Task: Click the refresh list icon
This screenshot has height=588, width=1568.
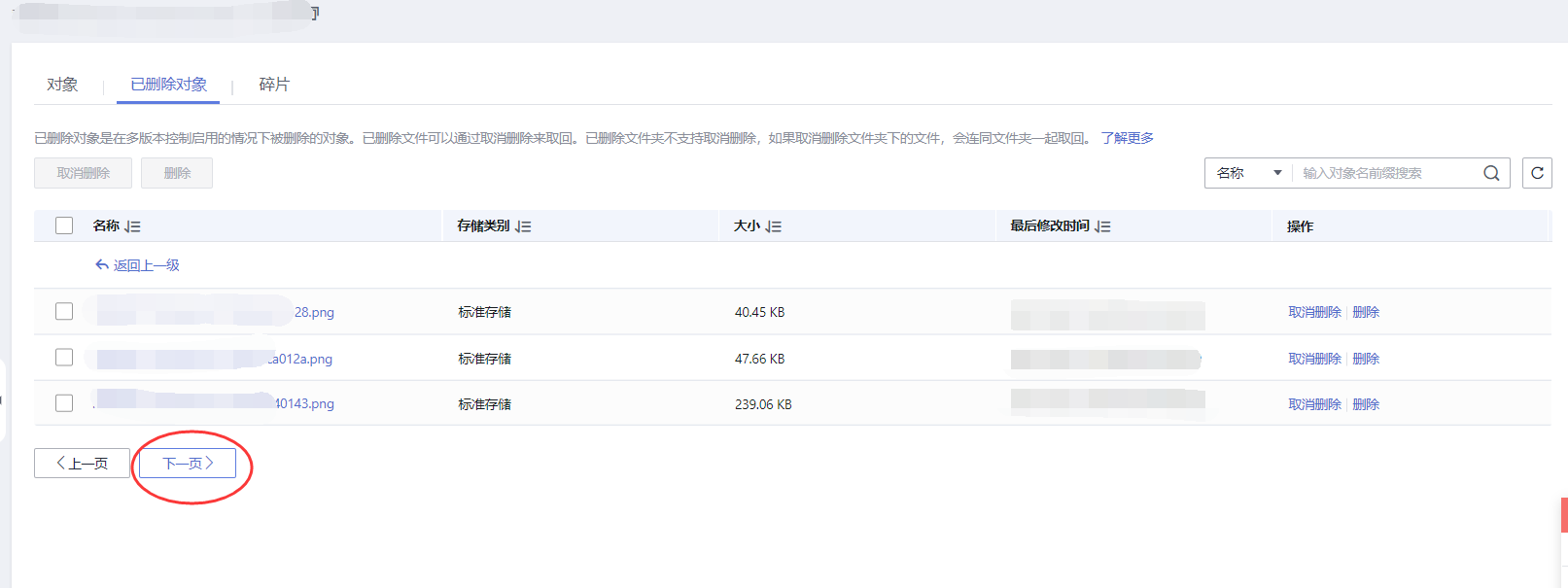Action: coord(1537,173)
